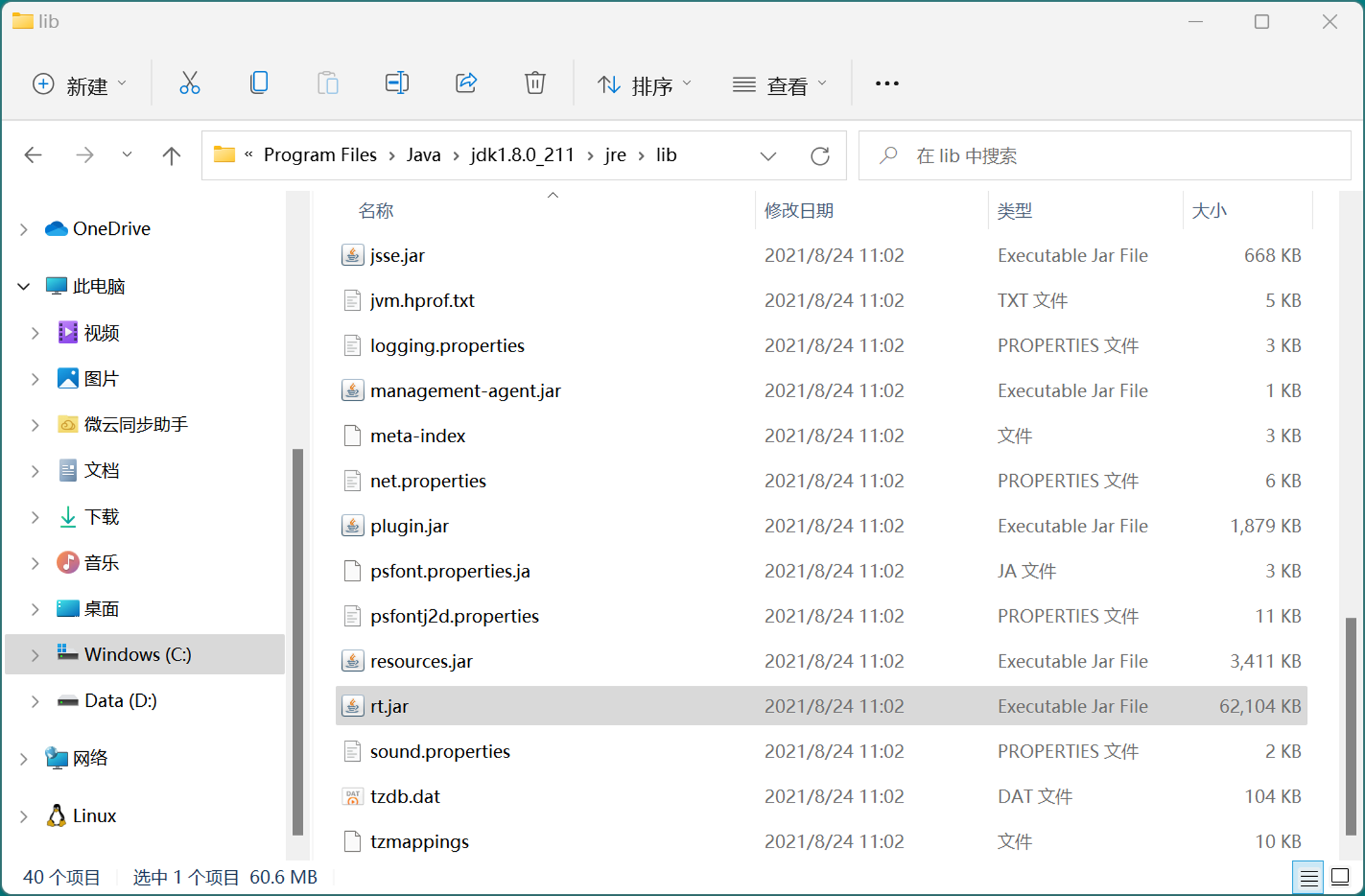
Task: Click the navigation pane scrollbar thumb
Action: click(298, 641)
